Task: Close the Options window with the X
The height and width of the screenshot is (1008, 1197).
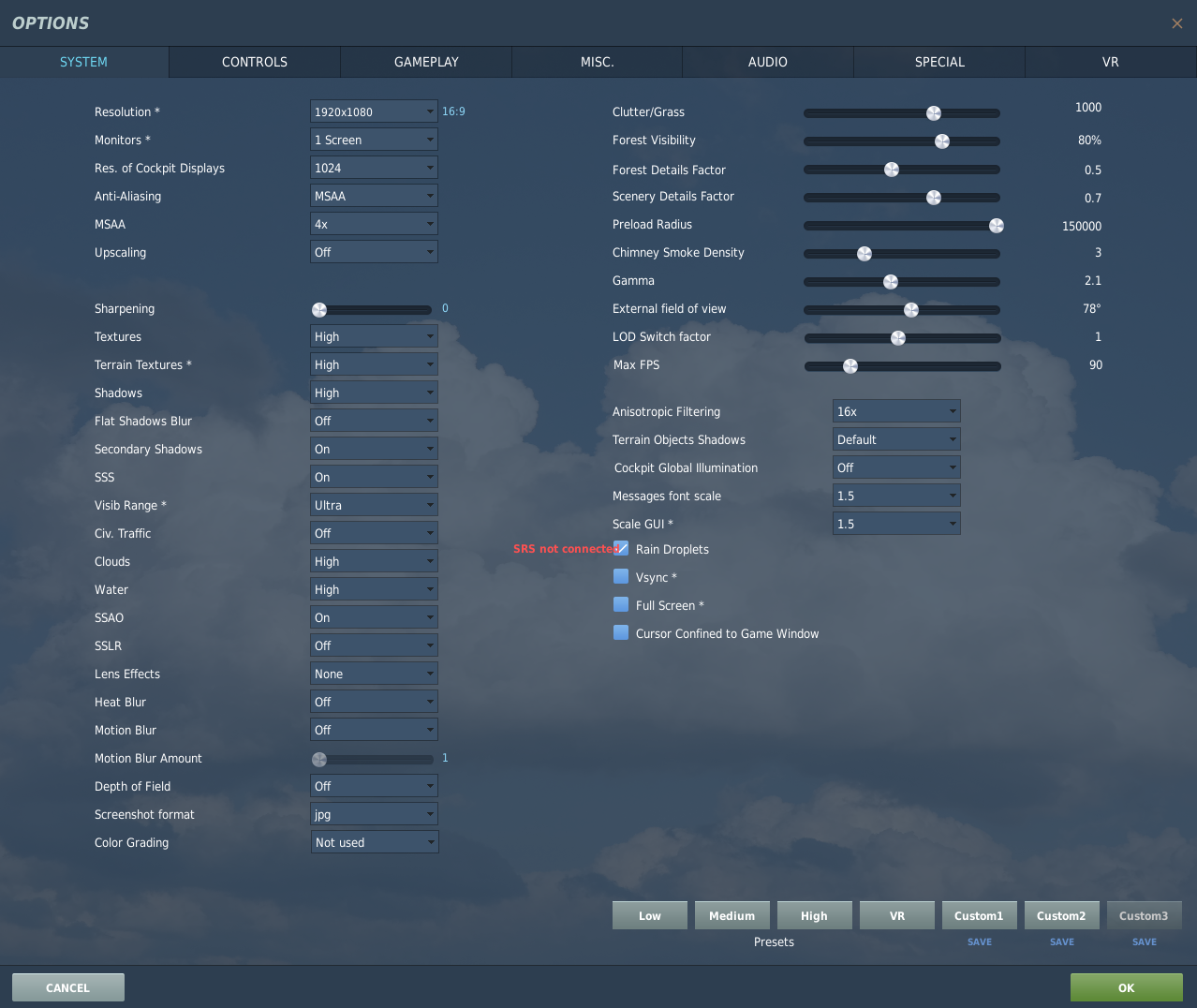Action: pyautogui.click(x=1176, y=23)
